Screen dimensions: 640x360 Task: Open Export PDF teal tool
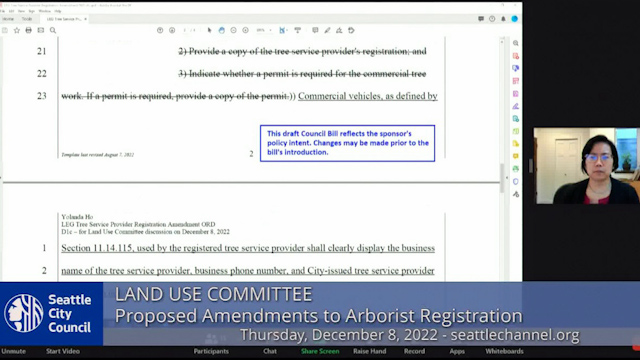click(516, 119)
